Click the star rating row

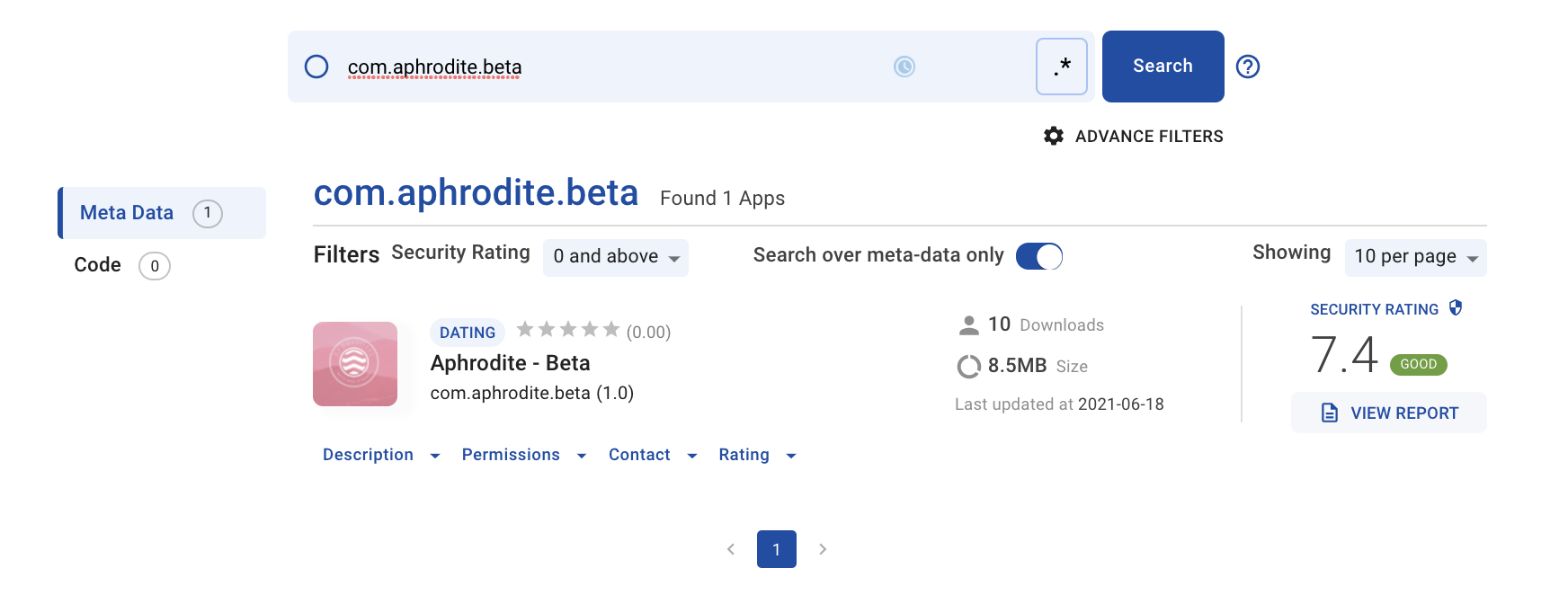click(568, 330)
